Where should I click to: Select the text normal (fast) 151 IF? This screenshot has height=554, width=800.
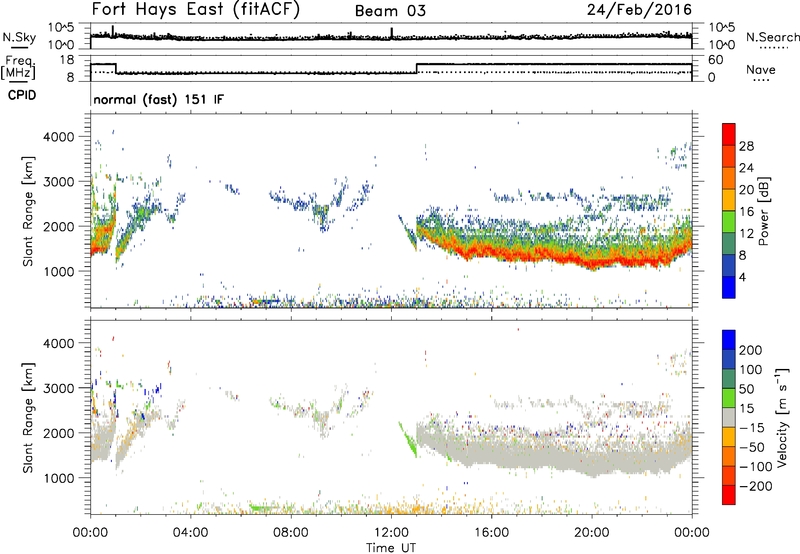159,99
